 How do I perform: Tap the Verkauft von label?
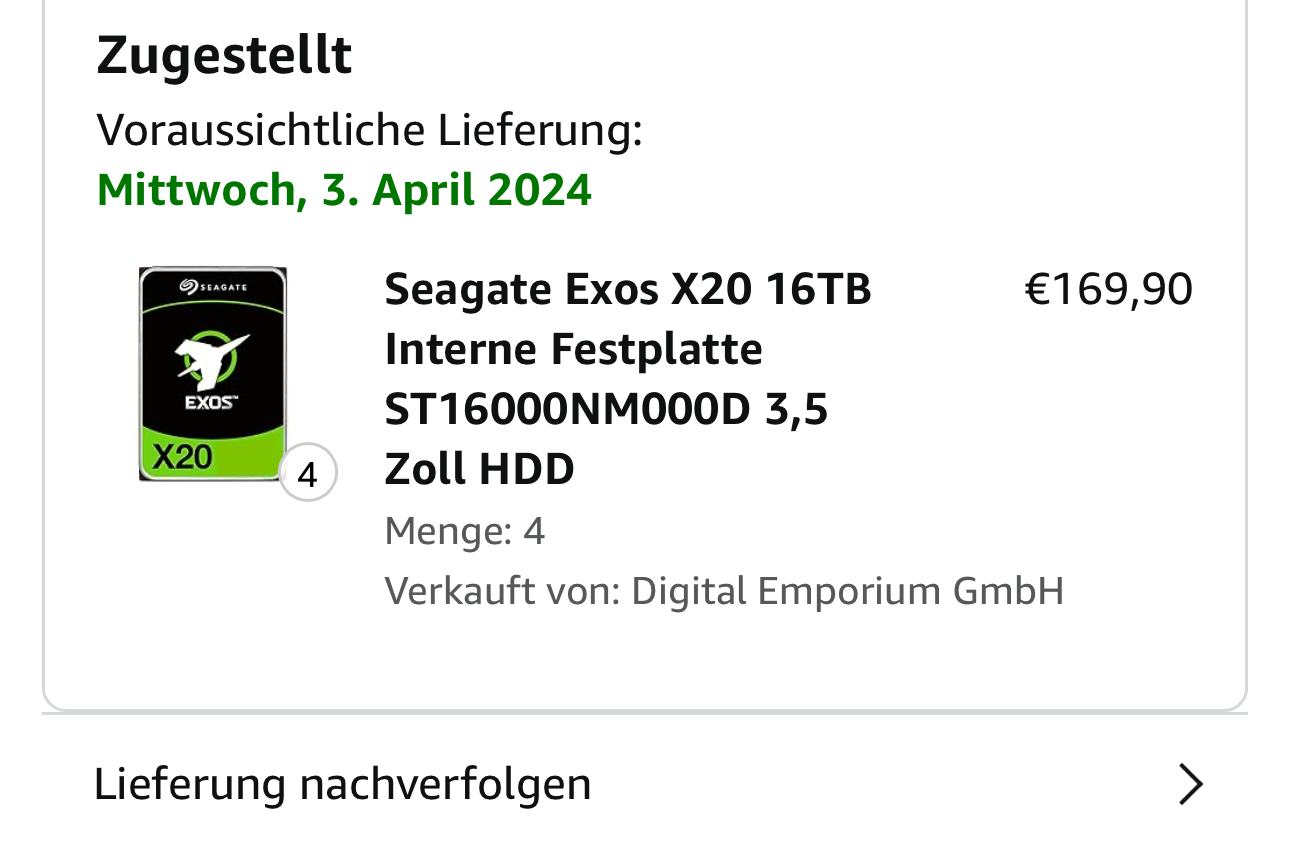click(504, 591)
